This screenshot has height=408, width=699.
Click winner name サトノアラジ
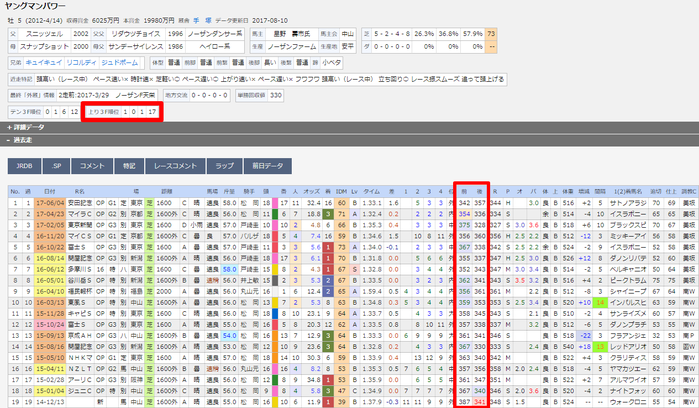628,203
